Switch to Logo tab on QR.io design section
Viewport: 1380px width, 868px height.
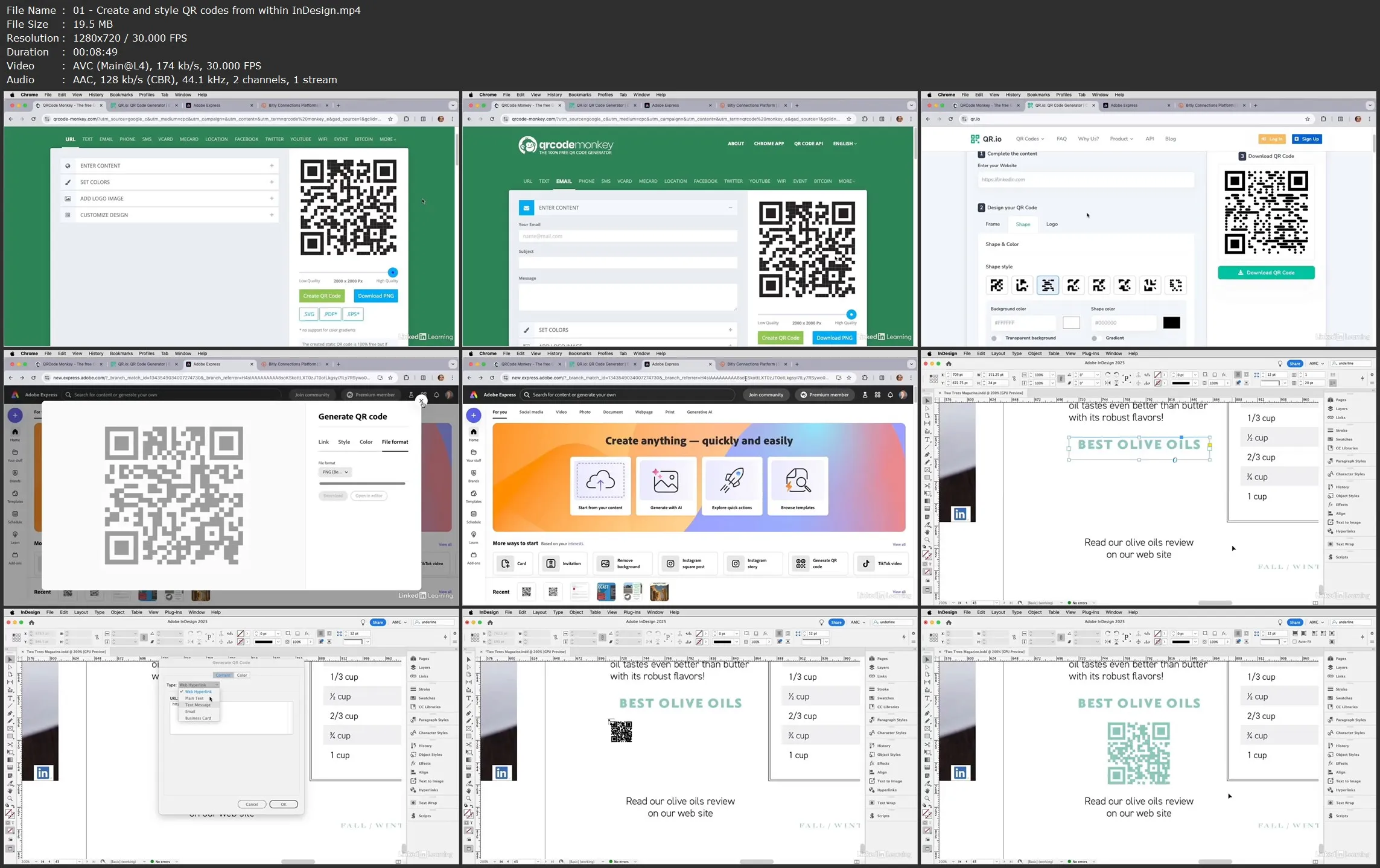click(1052, 224)
